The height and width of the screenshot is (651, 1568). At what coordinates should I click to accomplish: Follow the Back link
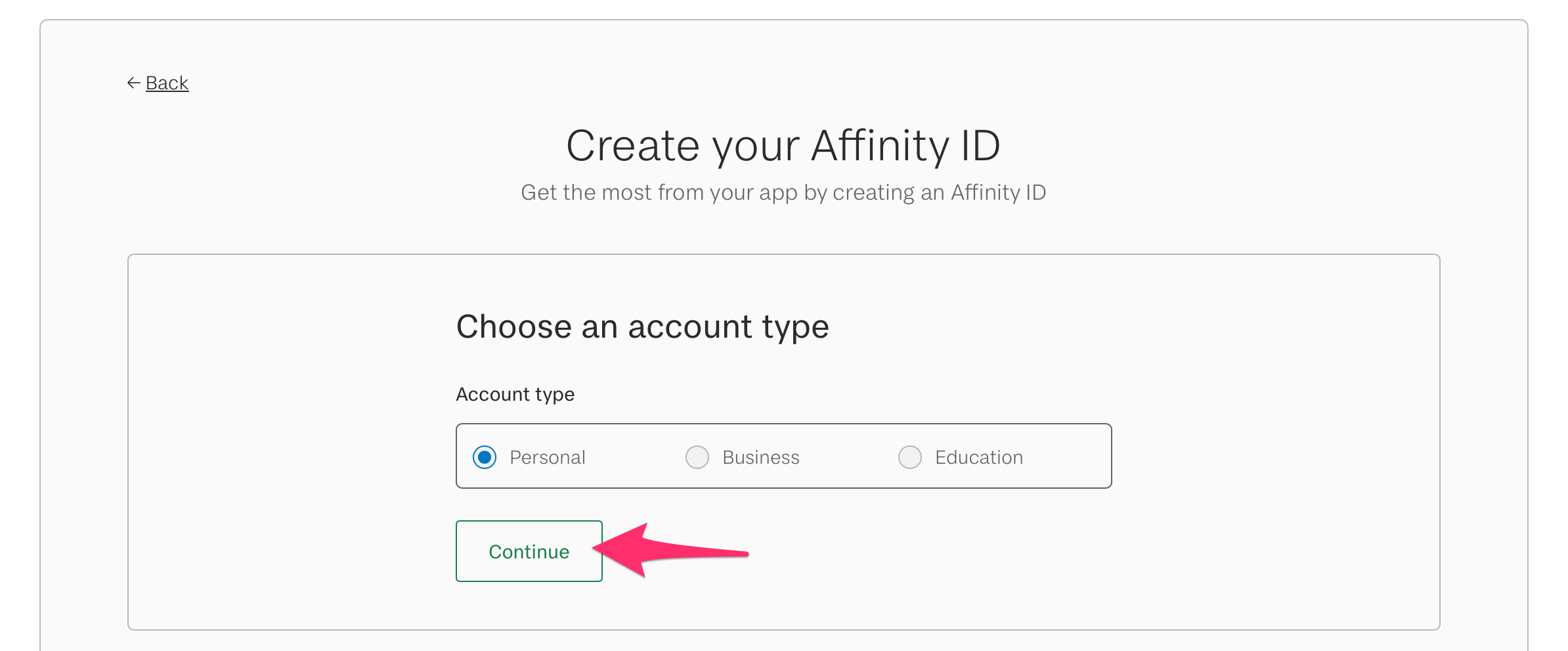click(167, 83)
